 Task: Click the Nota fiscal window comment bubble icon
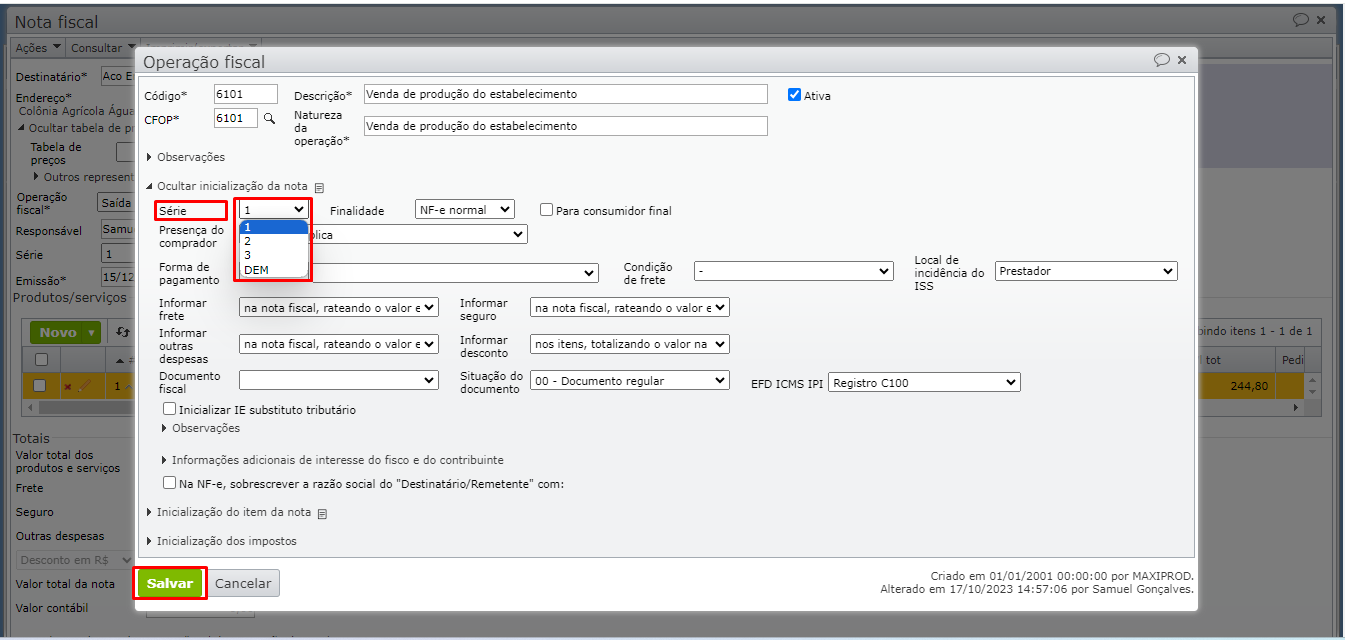(1300, 20)
